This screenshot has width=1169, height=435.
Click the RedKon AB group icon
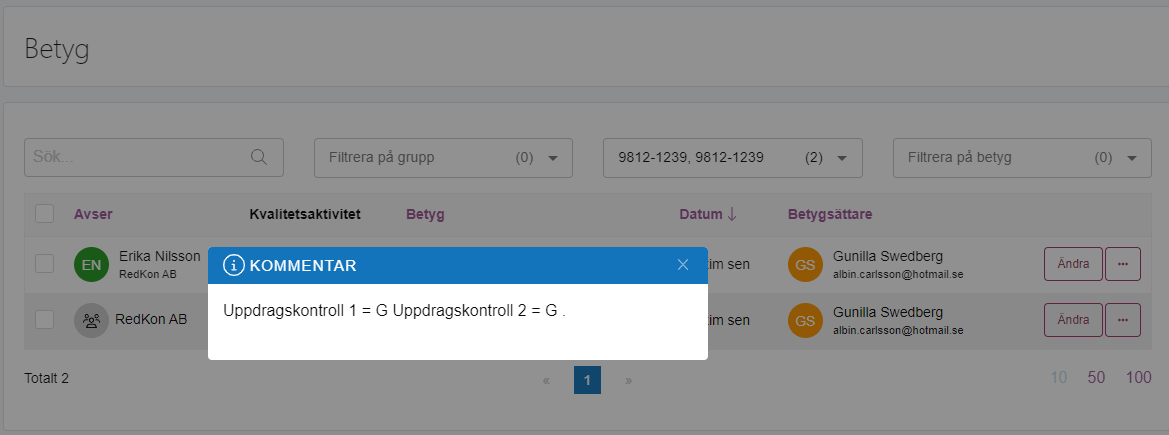[x=92, y=320]
